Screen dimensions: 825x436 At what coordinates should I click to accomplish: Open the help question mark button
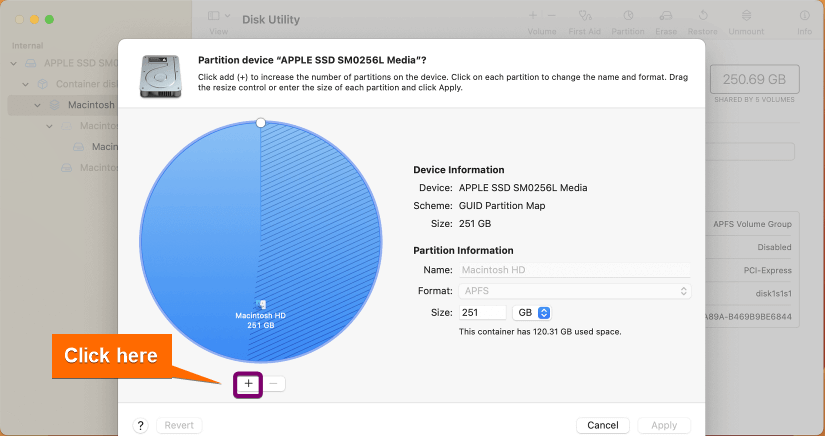pyautogui.click(x=140, y=425)
